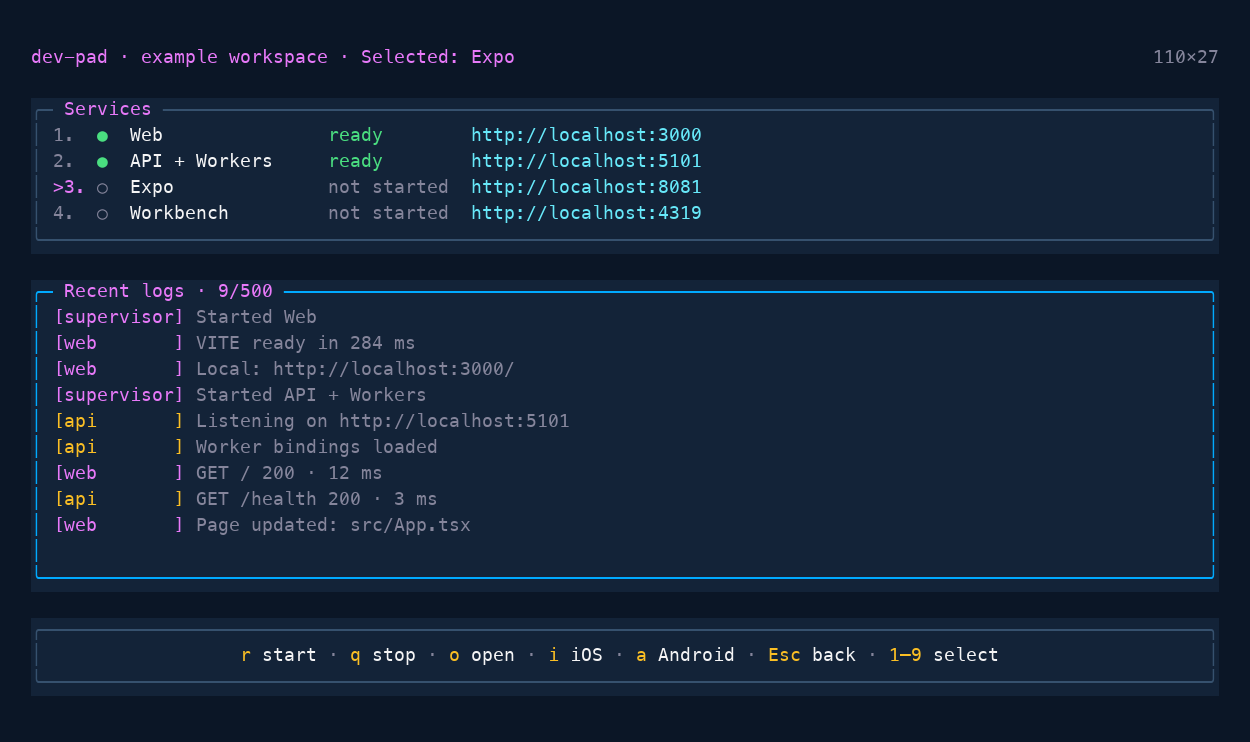Screen dimensions: 1250x742
Task: Click the 'not started' status of Workbench
Action: (388, 213)
